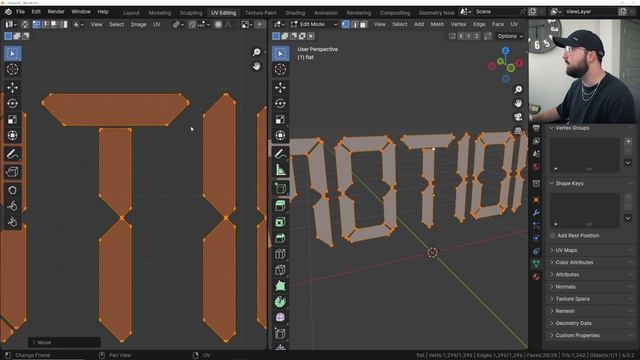The width and height of the screenshot is (640, 360).
Task: Open the File menu
Action: [20, 12]
